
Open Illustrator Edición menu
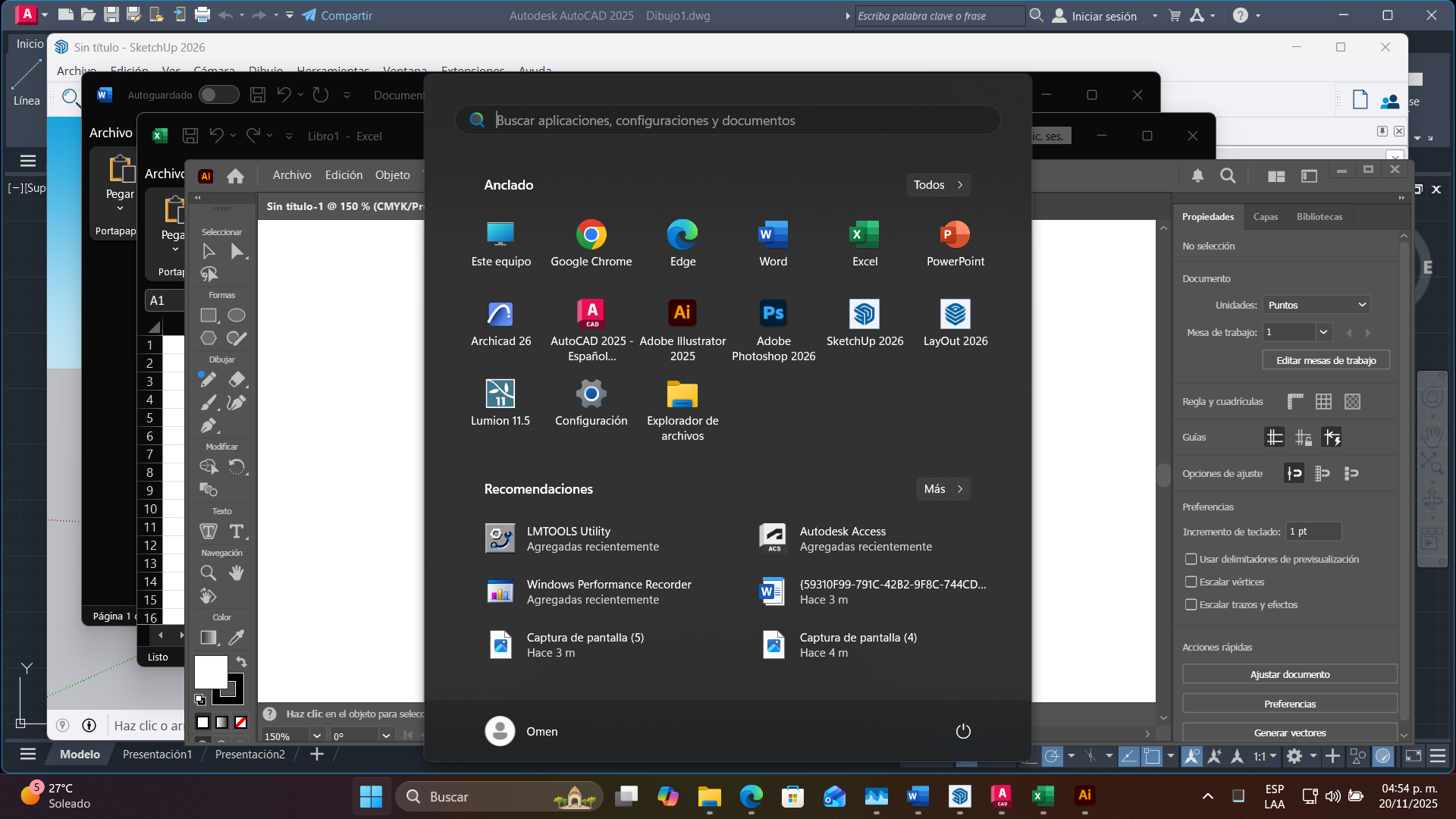tap(344, 175)
